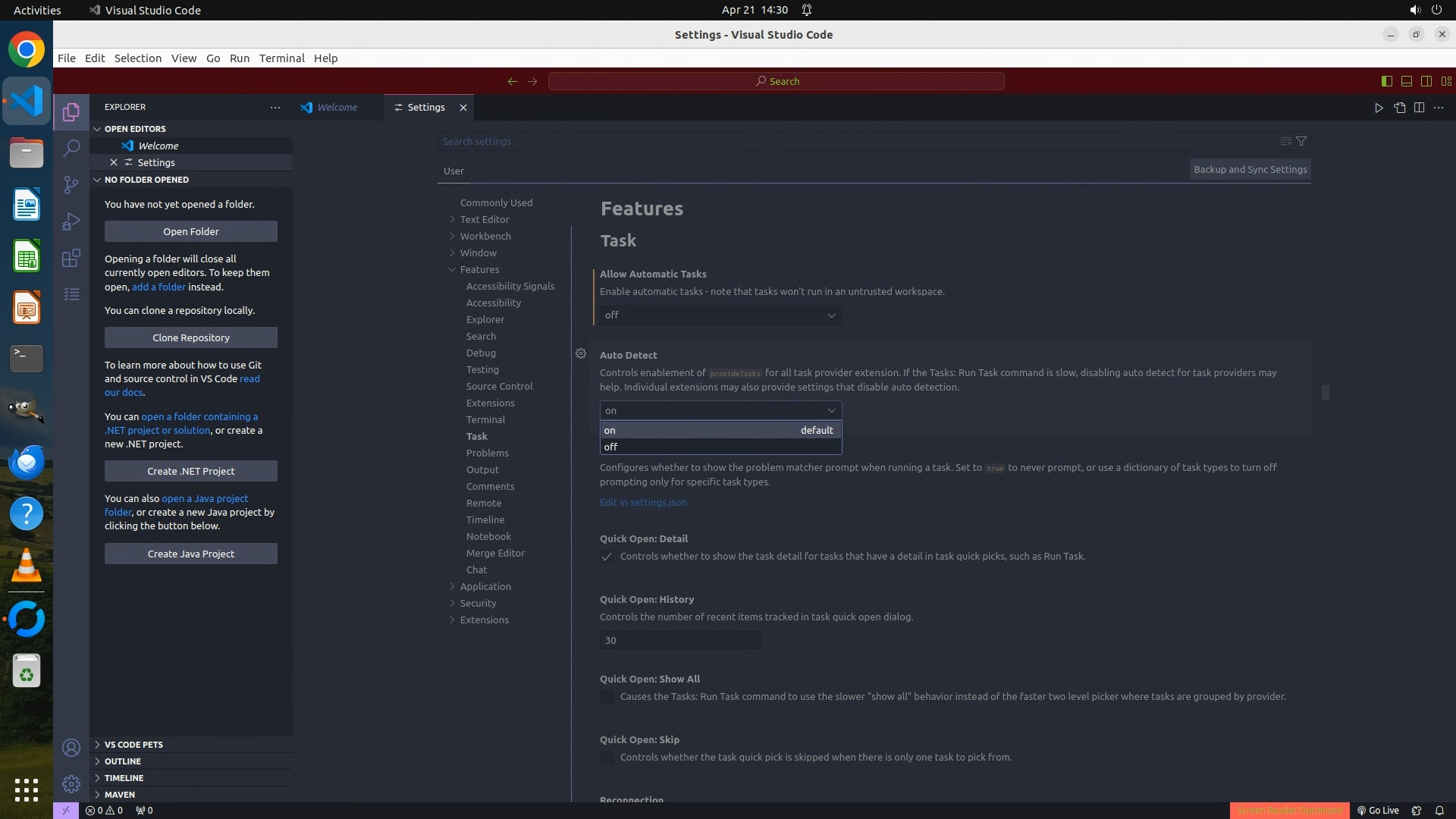Click the settings filter funnel icon
This screenshot has height=819, width=1456.
(x=1301, y=141)
